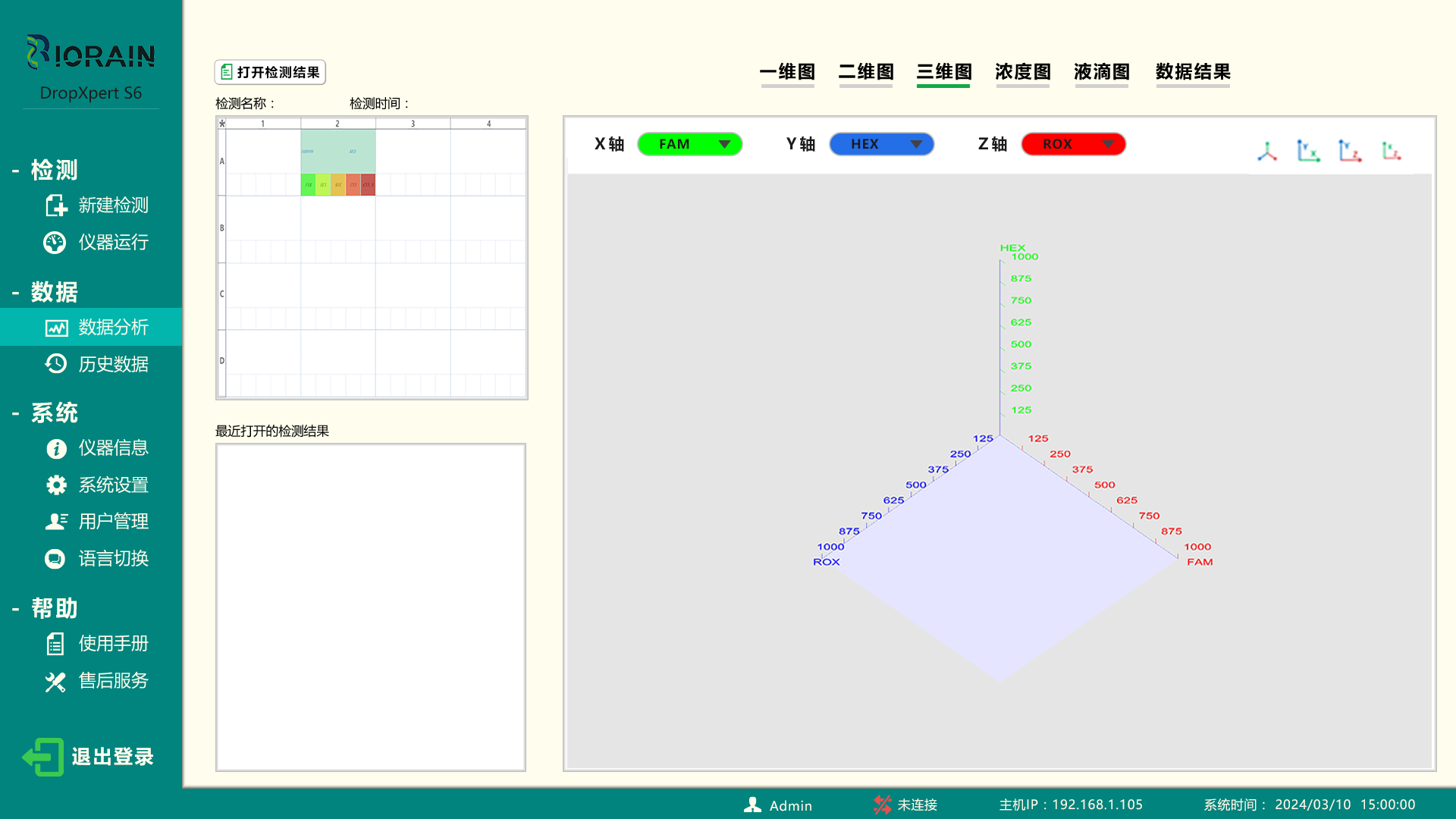Select the 用户管理 user management icon
This screenshot has width=1456, height=819.
click(55, 521)
